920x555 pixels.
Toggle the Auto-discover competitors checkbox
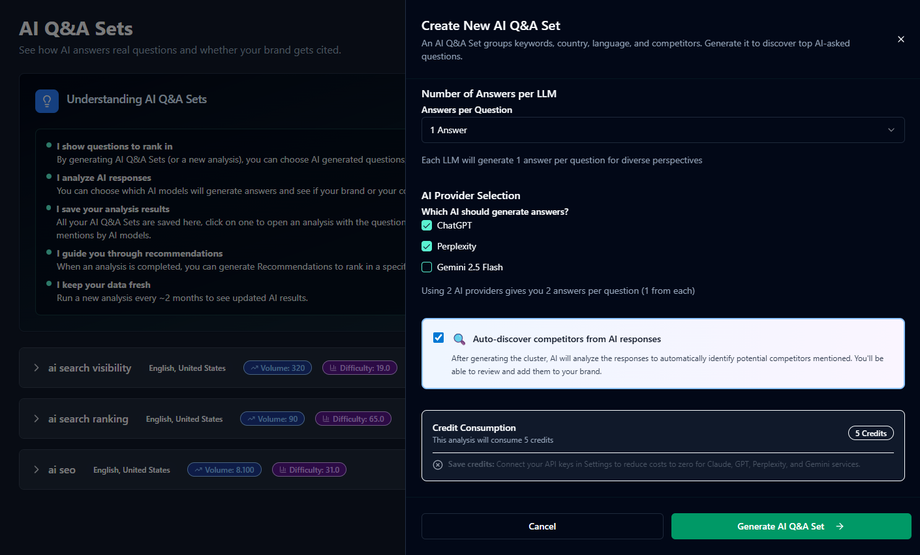pos(438,338)
